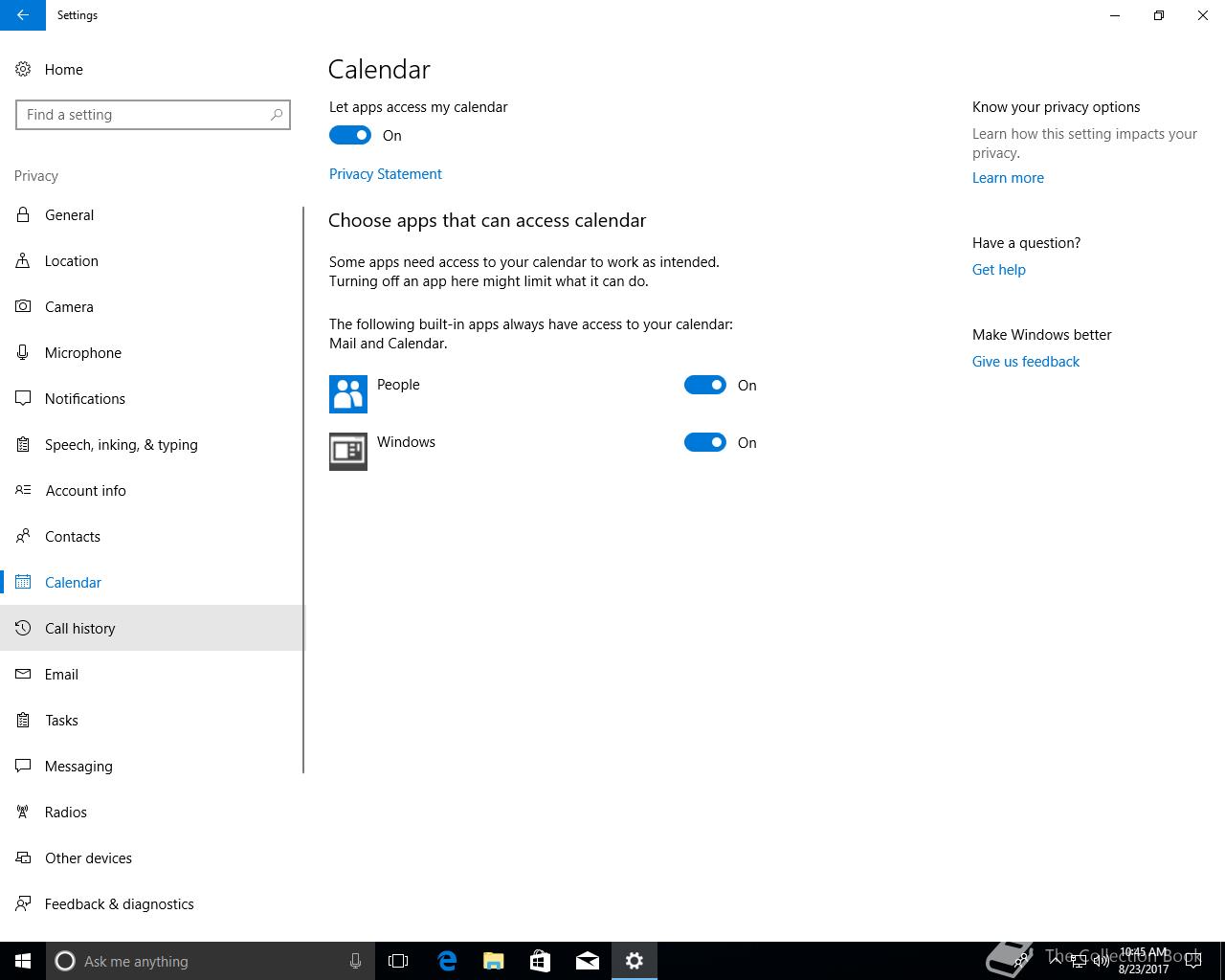This screenshot has height=980, width=1225.
Task: Open the Home gear icon in Settings
Action: pyautogui.click(x=23, y=69)
